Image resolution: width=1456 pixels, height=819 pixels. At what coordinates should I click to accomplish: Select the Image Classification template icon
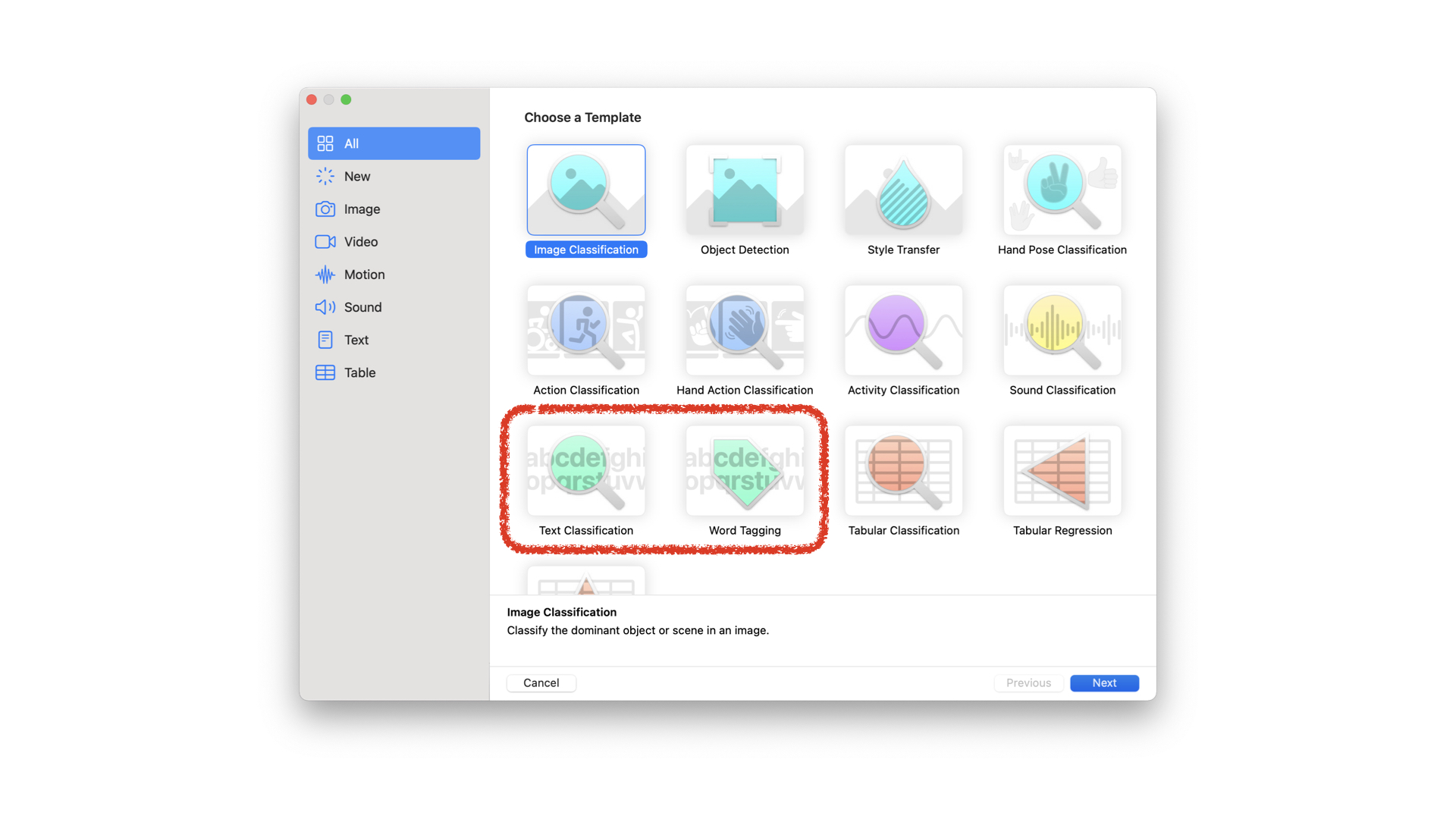(x=586, y=190)
